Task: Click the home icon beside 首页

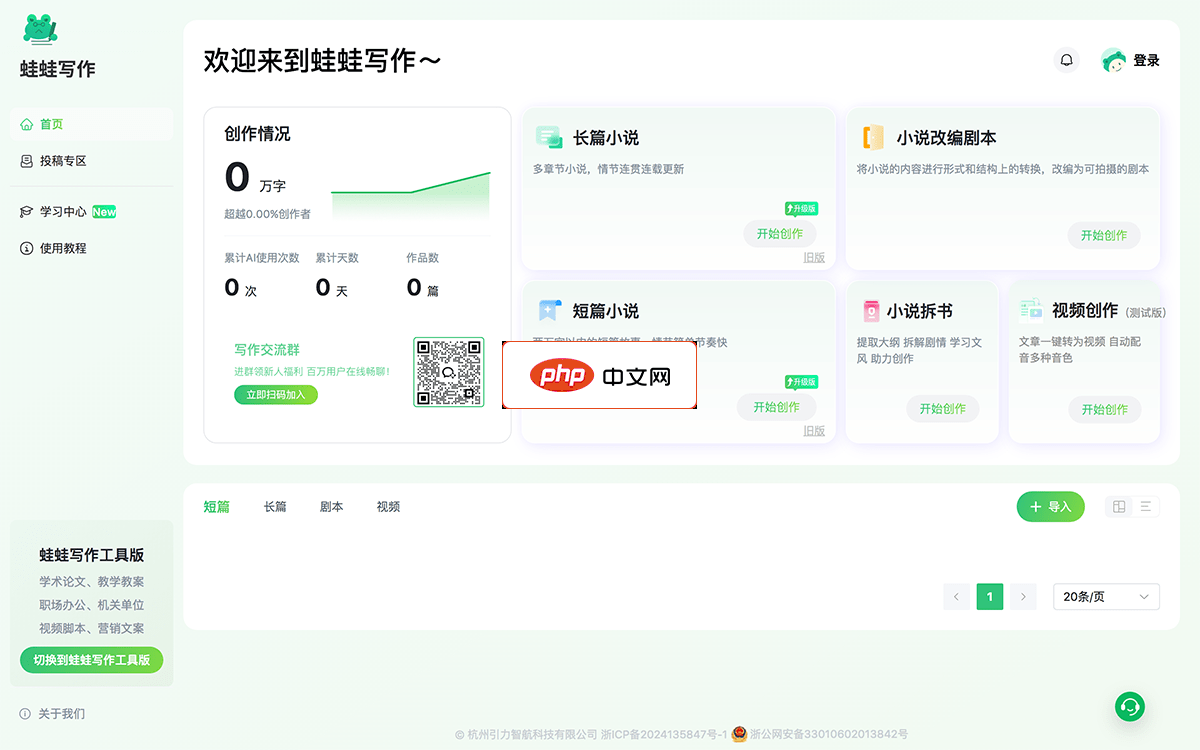Action: (x=27, y=124)
